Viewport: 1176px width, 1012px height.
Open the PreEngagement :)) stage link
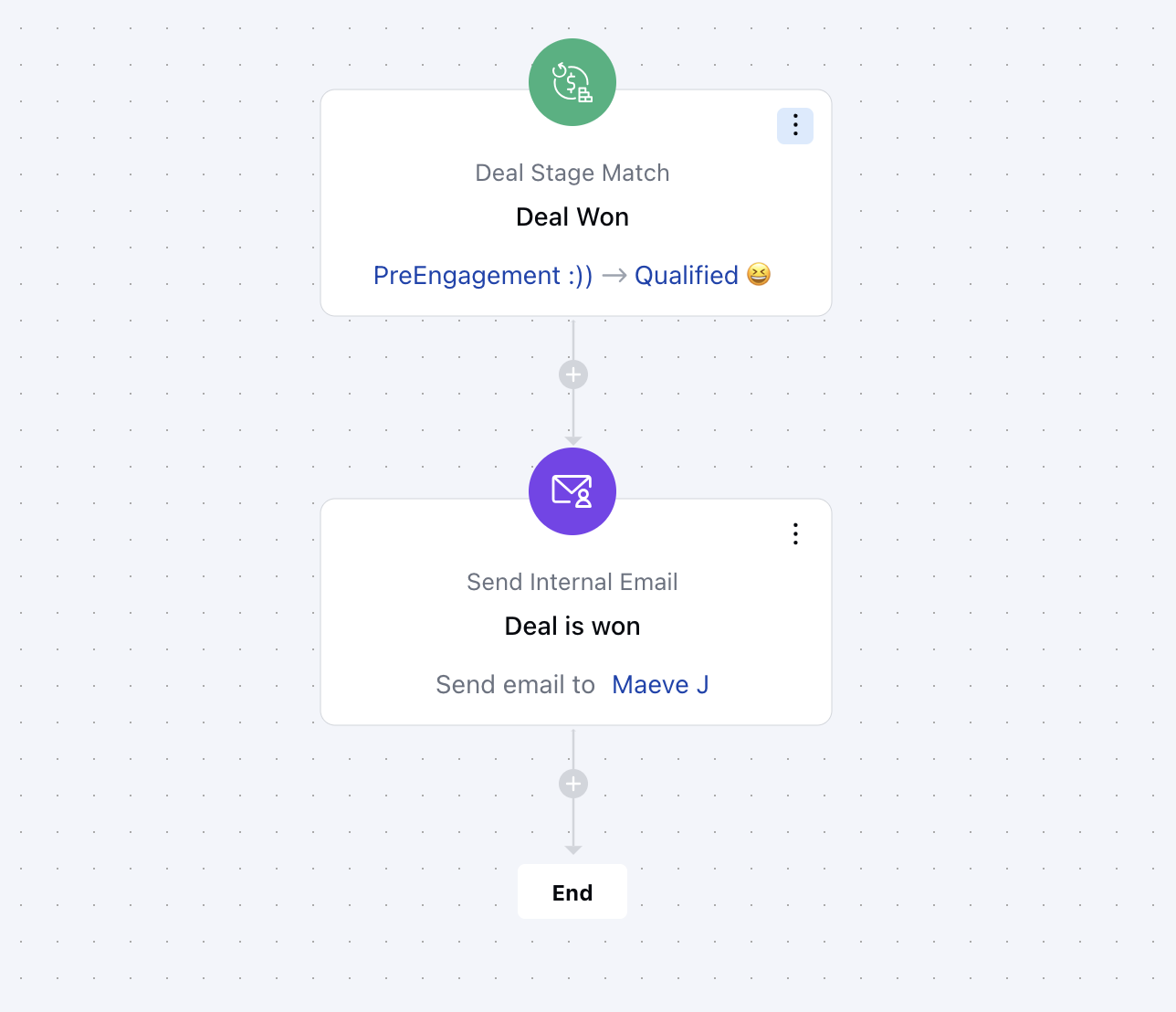coord(483,275)
